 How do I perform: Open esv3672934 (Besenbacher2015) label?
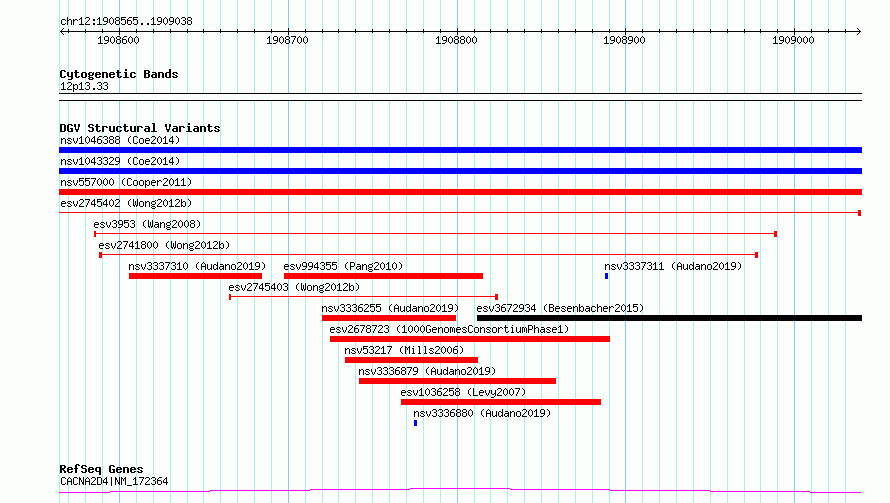pos(560,308)
